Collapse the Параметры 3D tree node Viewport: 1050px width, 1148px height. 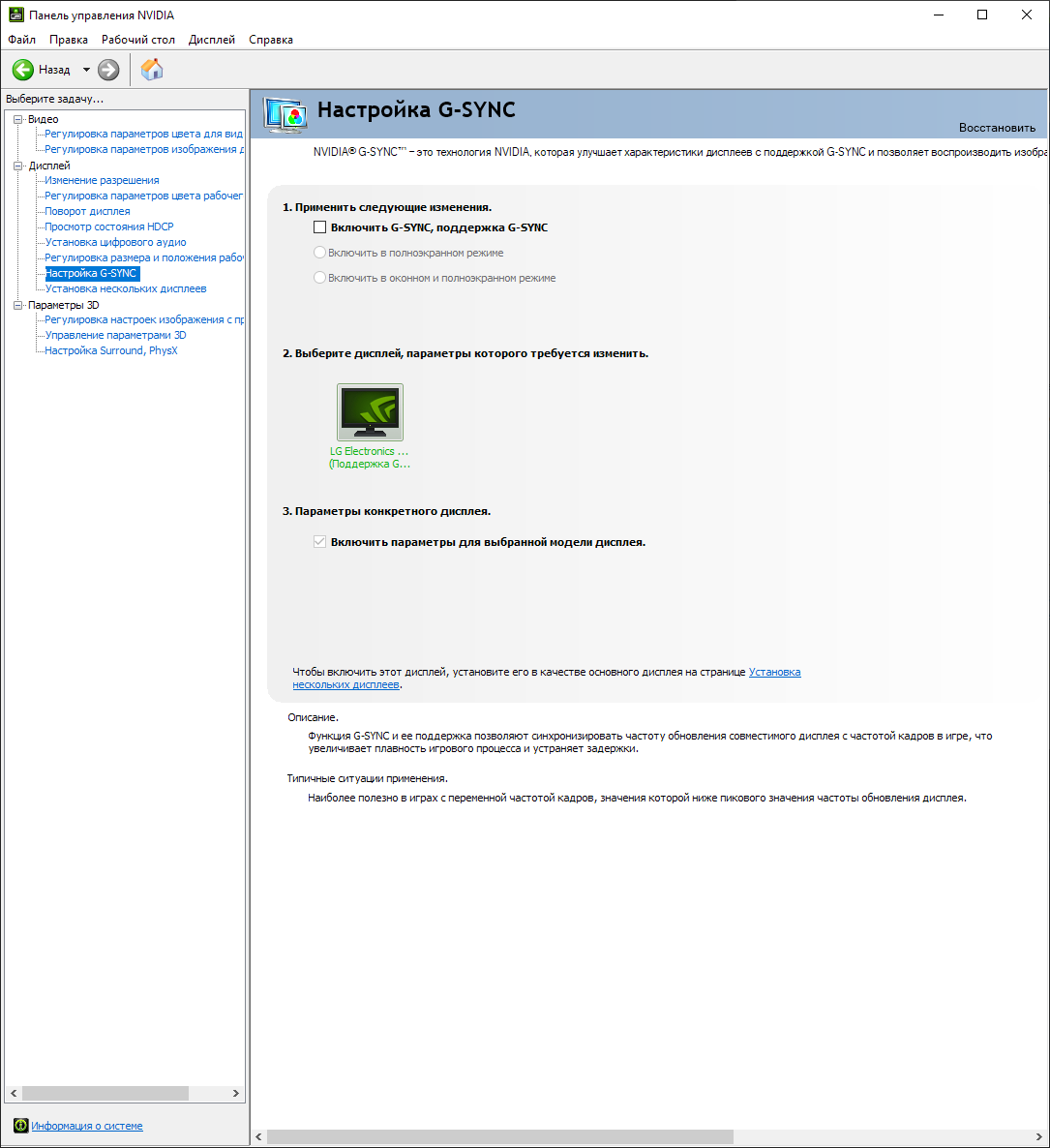pos(17,305)
